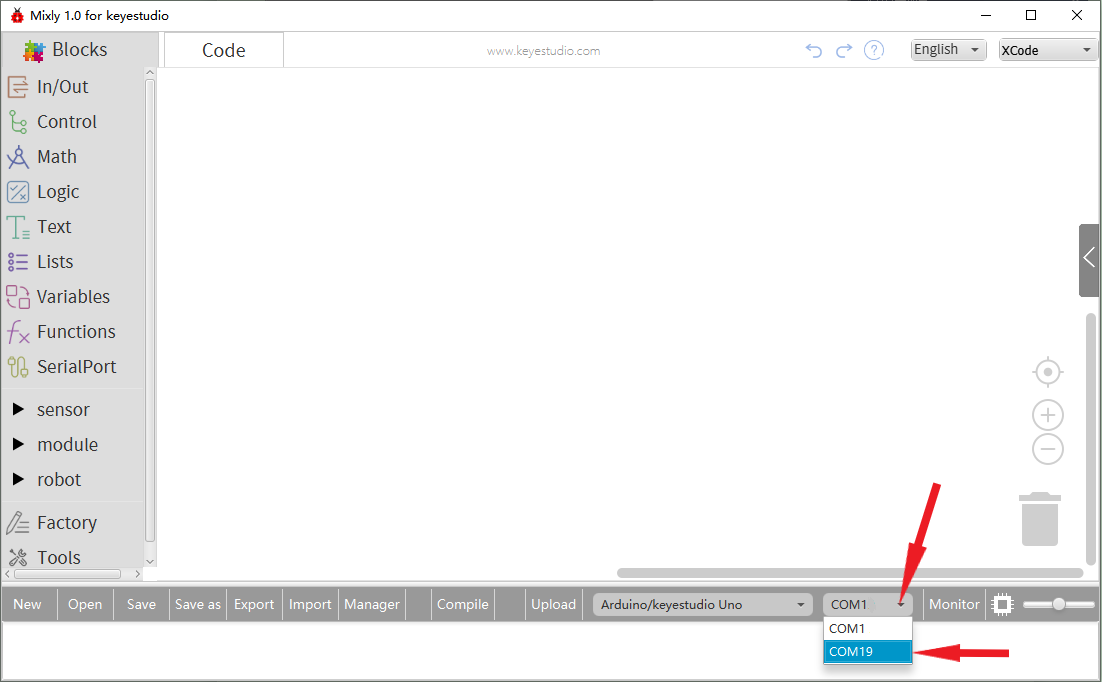Image resolution: width=1102 pixels, height=682 pixels.
Task: Click the Compile button
Action: [x=462, y=605]
